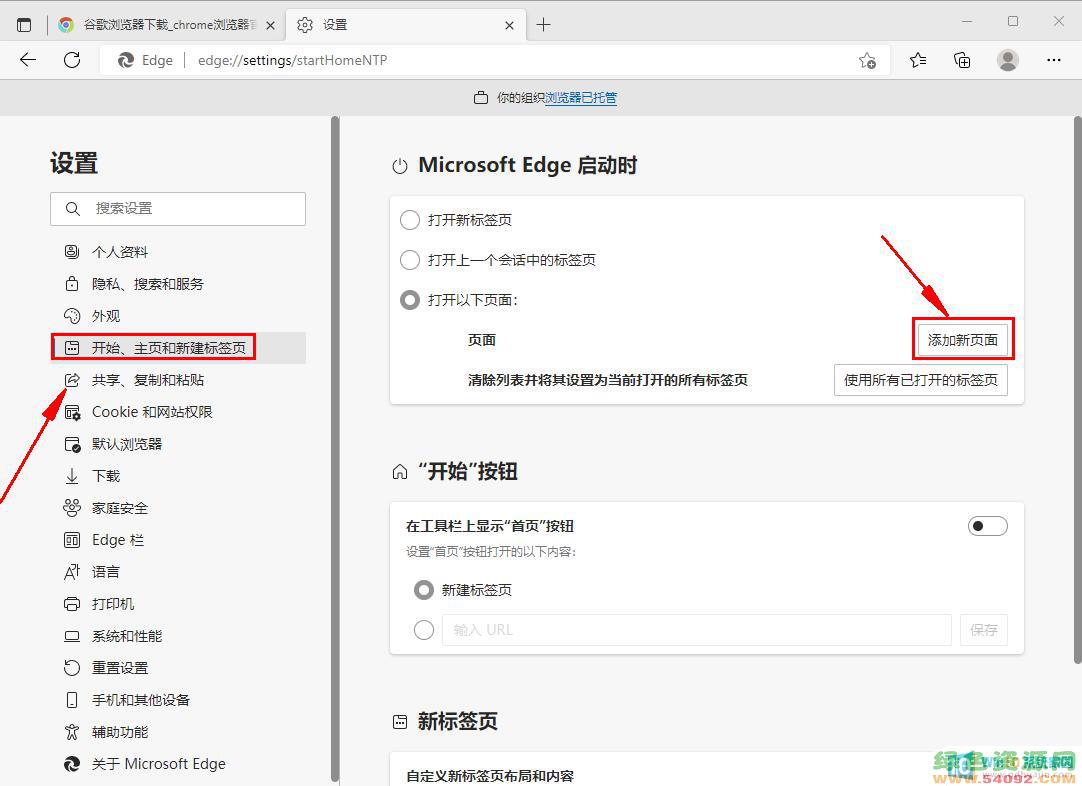
Task: Click the vertical tabs icon in title bar
Action: pos(24,25)
